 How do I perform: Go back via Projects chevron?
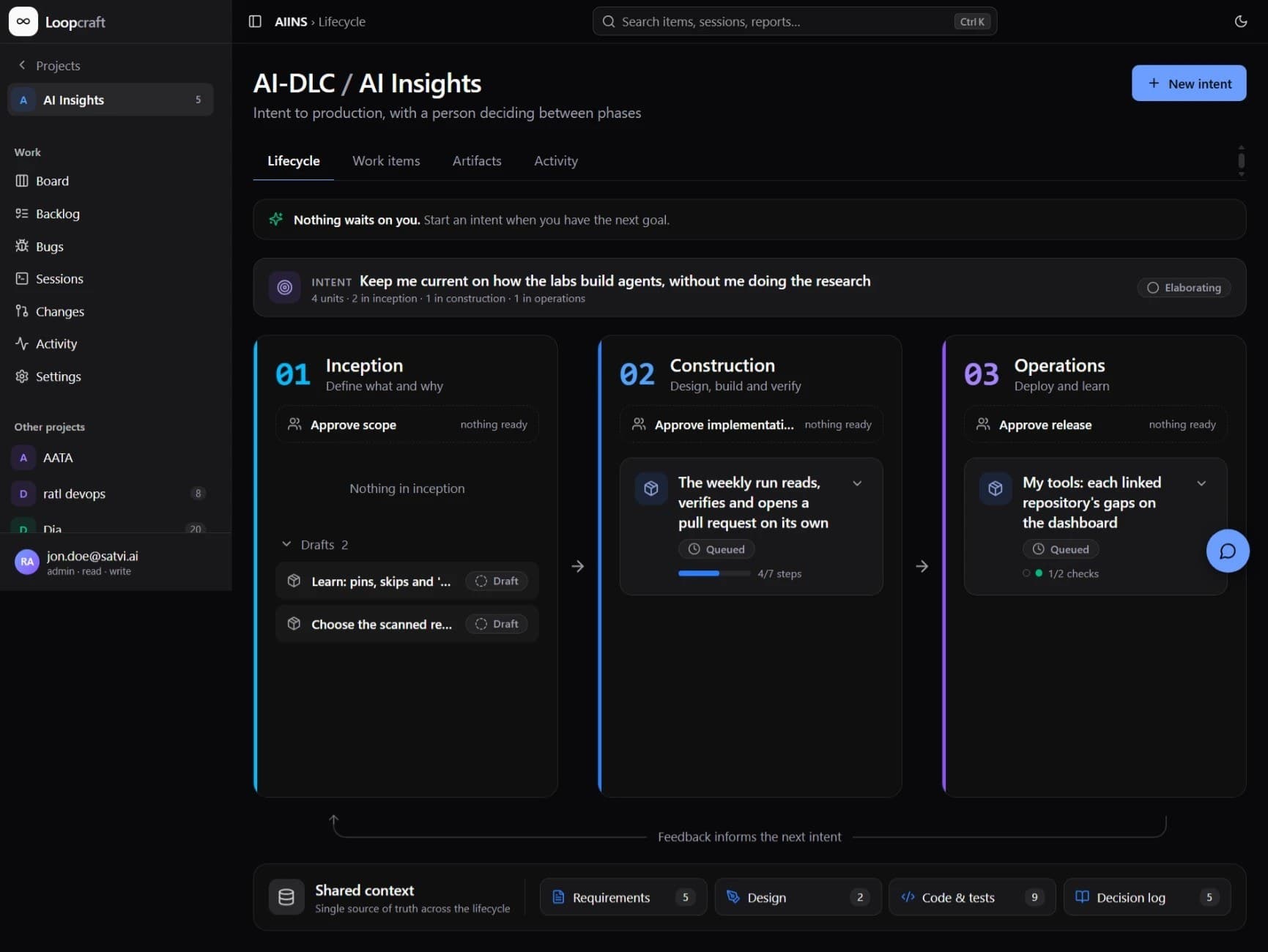coord(22,65)
